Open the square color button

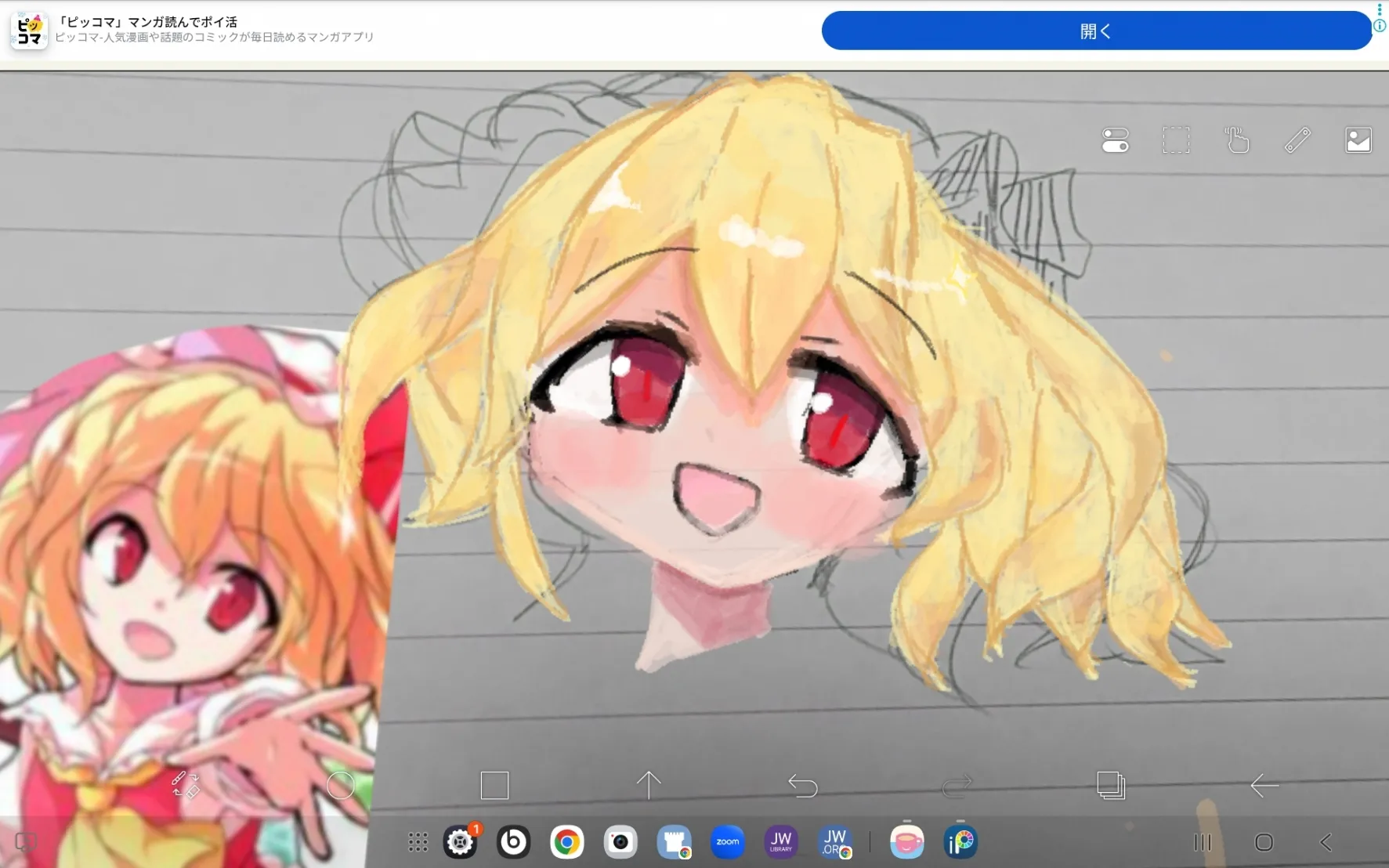[494, 785]
